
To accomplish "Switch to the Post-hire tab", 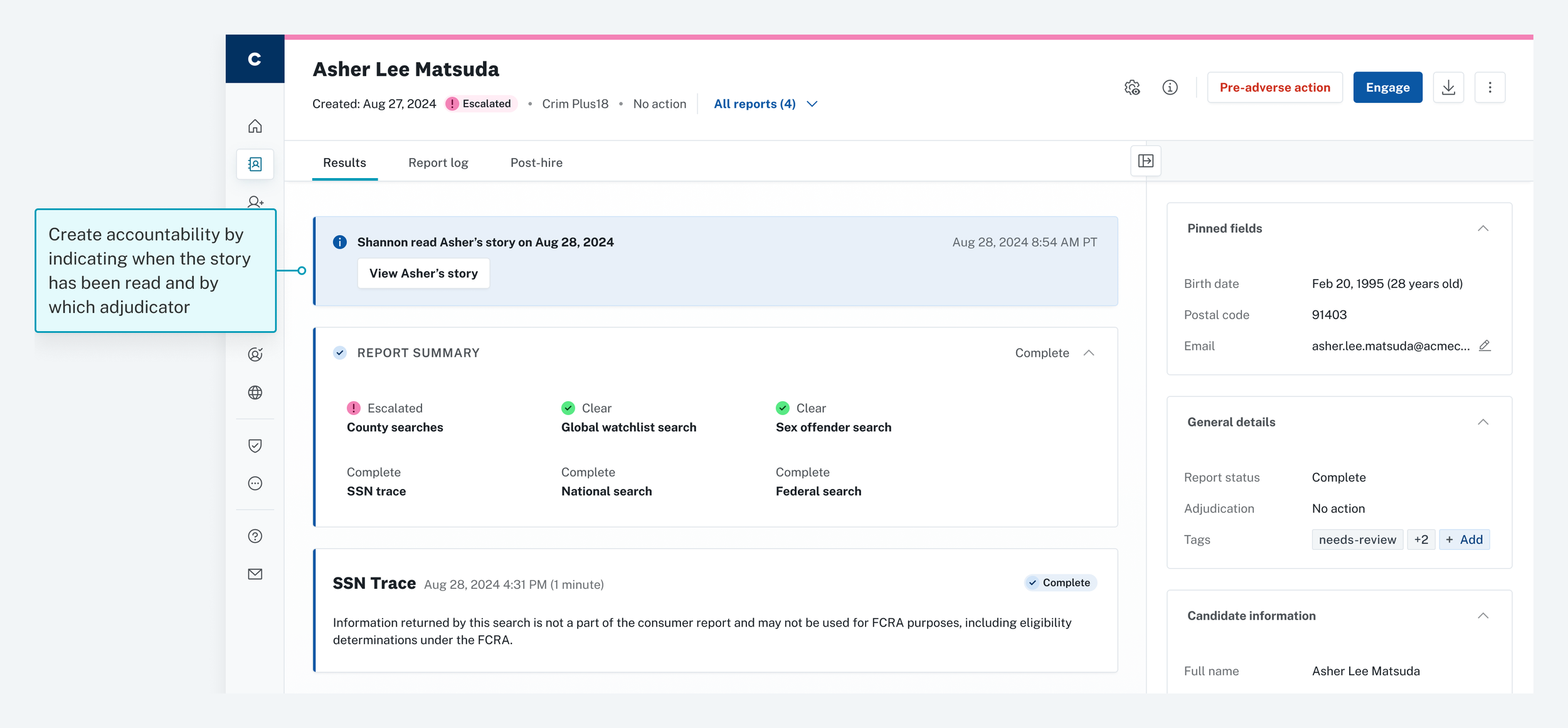I will click(536, 163).
